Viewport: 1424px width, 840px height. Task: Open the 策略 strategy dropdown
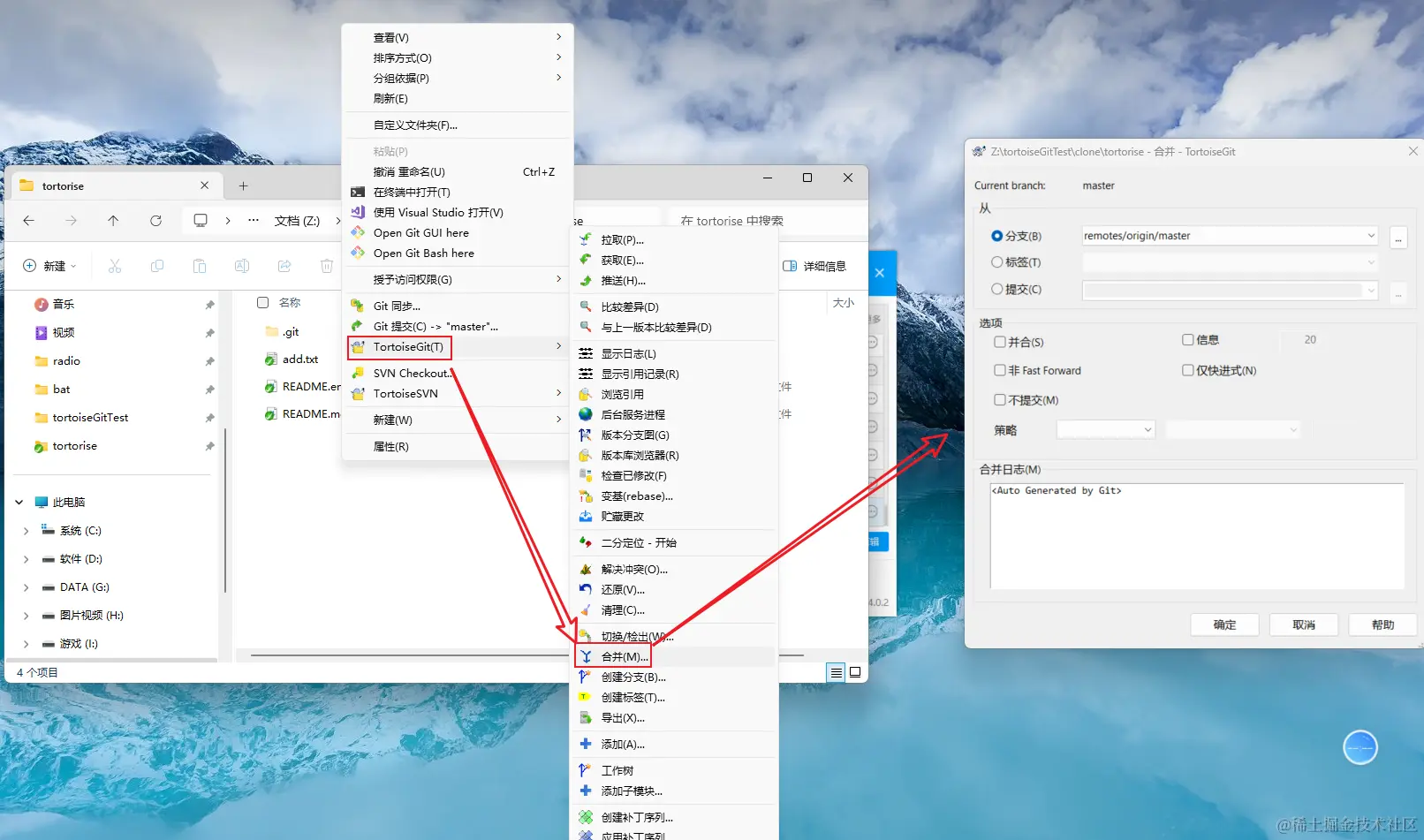pos(1148,430)
